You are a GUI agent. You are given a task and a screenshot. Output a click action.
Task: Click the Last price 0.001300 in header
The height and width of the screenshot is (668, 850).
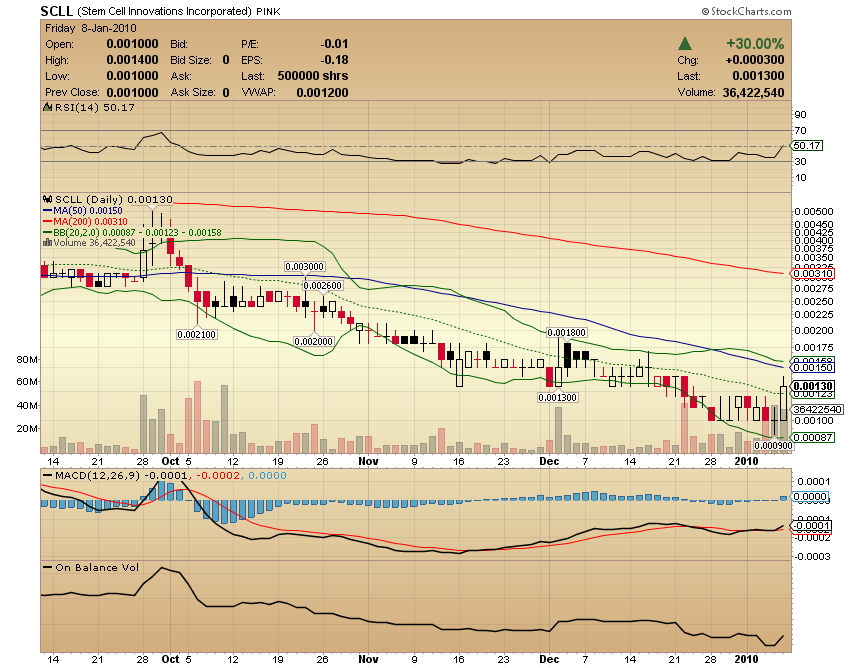(x=758, y=76)
